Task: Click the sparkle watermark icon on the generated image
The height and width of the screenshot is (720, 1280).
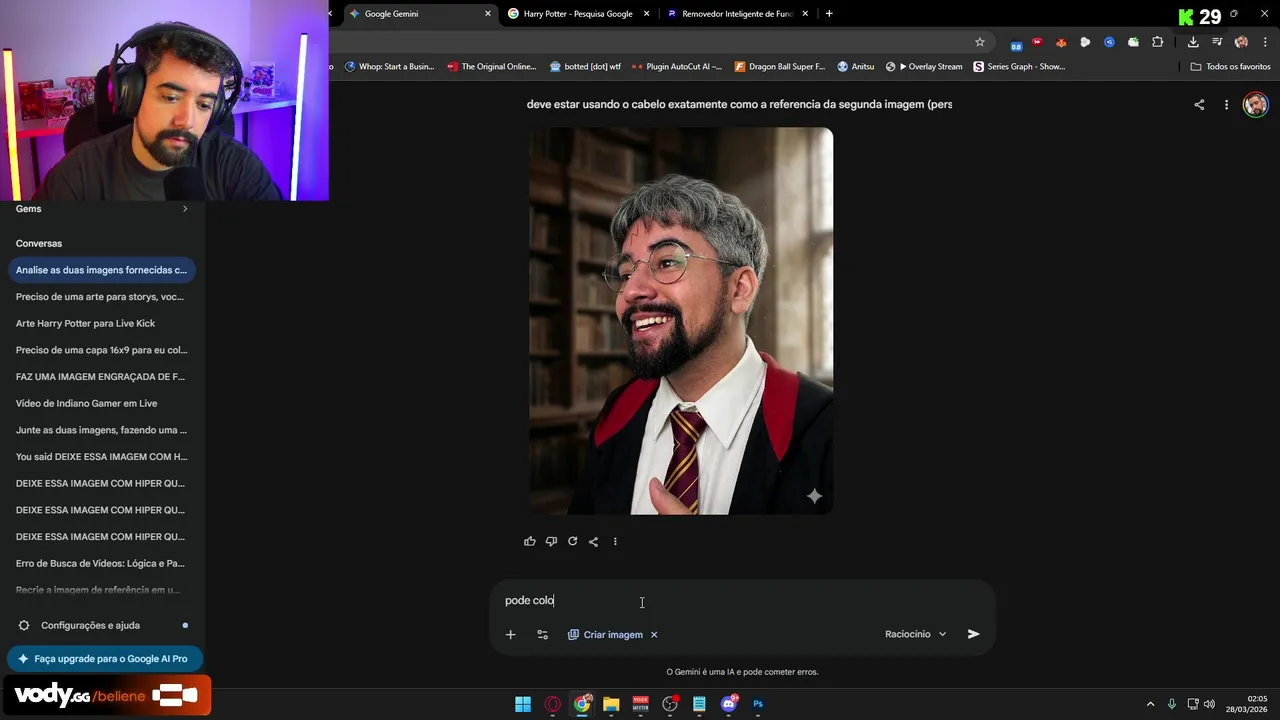Action: [814, 496]
